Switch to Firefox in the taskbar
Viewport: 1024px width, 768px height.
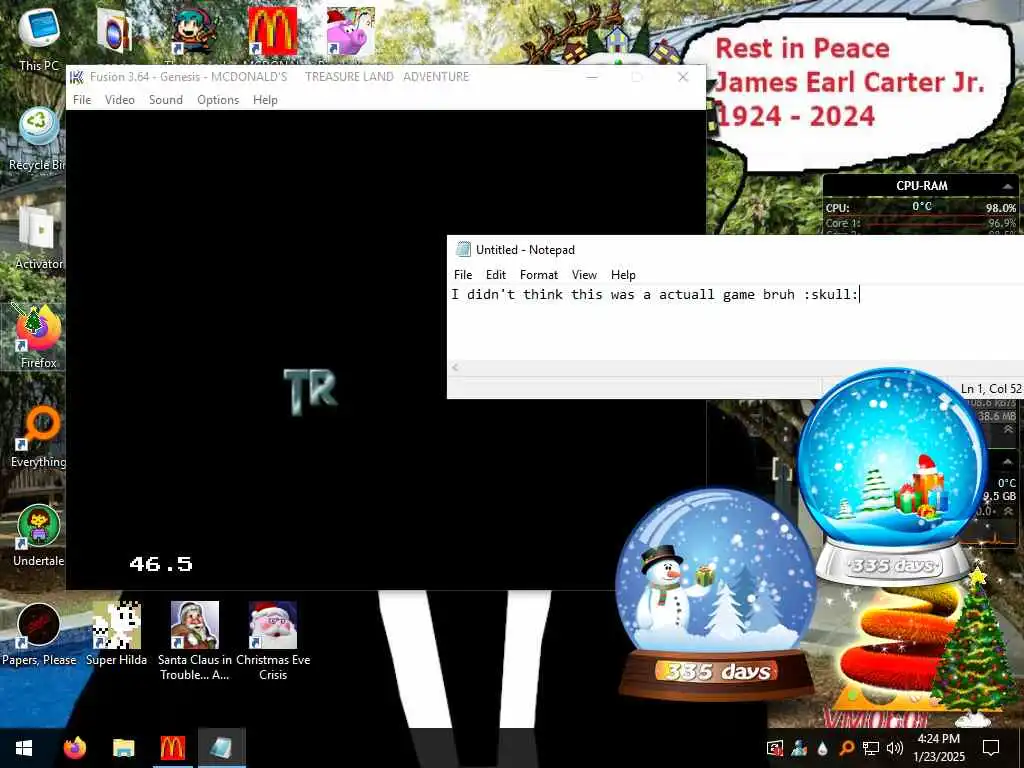coord(74,748)
